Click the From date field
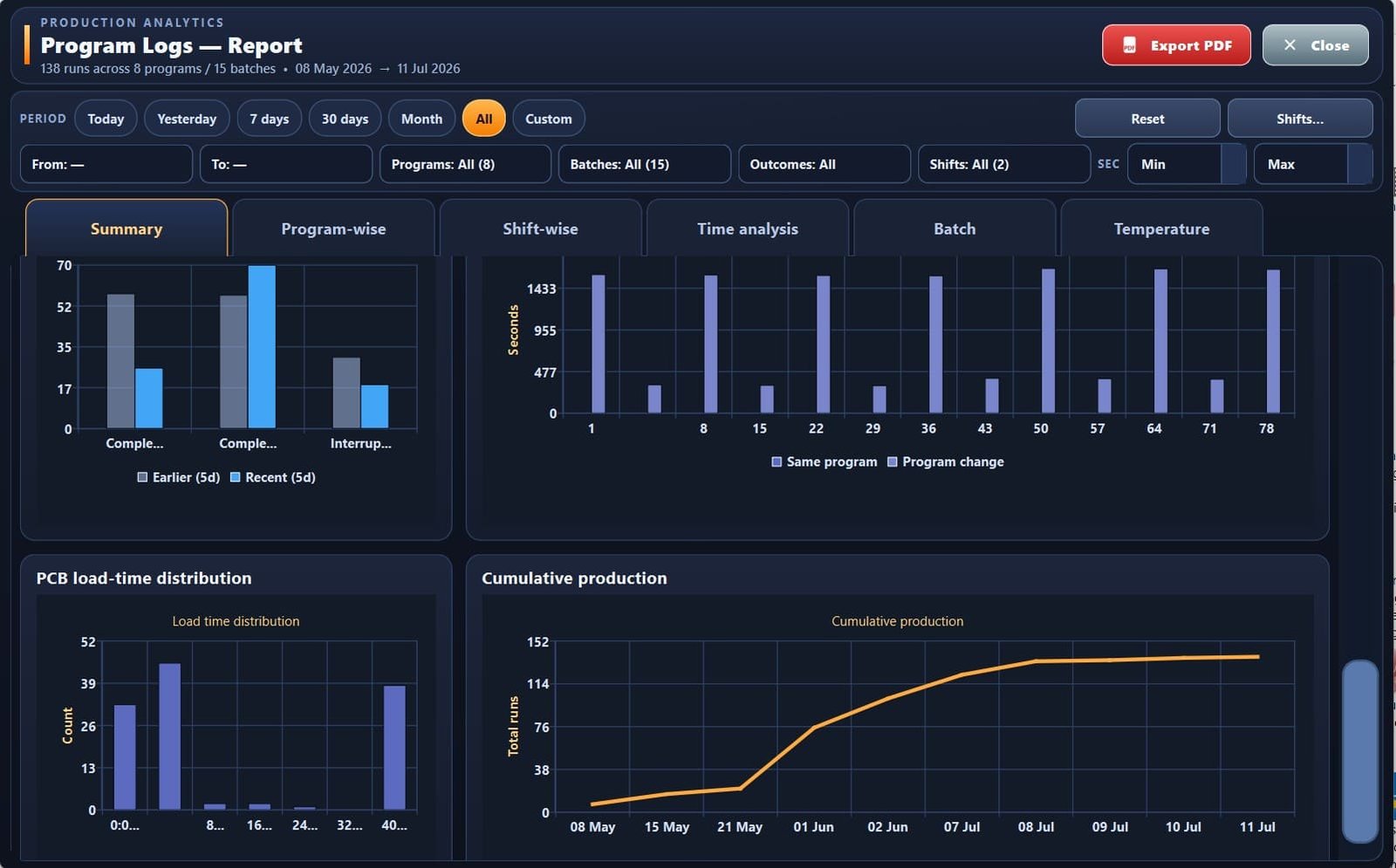 (106, 164)
